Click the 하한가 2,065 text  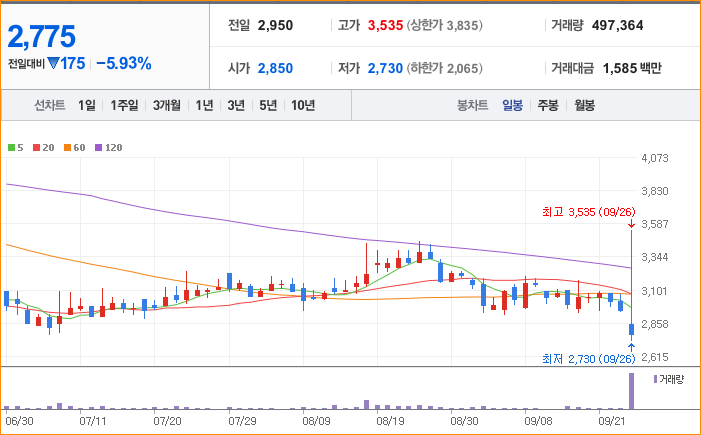tap(444, 68)
